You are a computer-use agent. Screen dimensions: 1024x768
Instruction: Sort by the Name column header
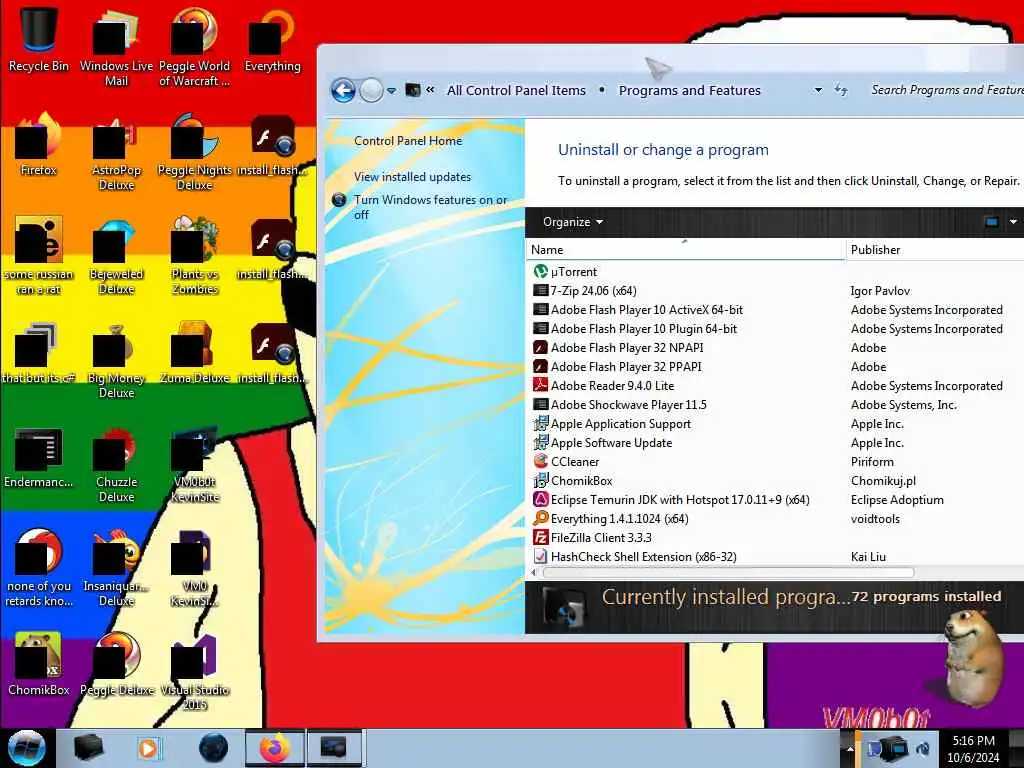pyautogui.click(x=686, y=249)
